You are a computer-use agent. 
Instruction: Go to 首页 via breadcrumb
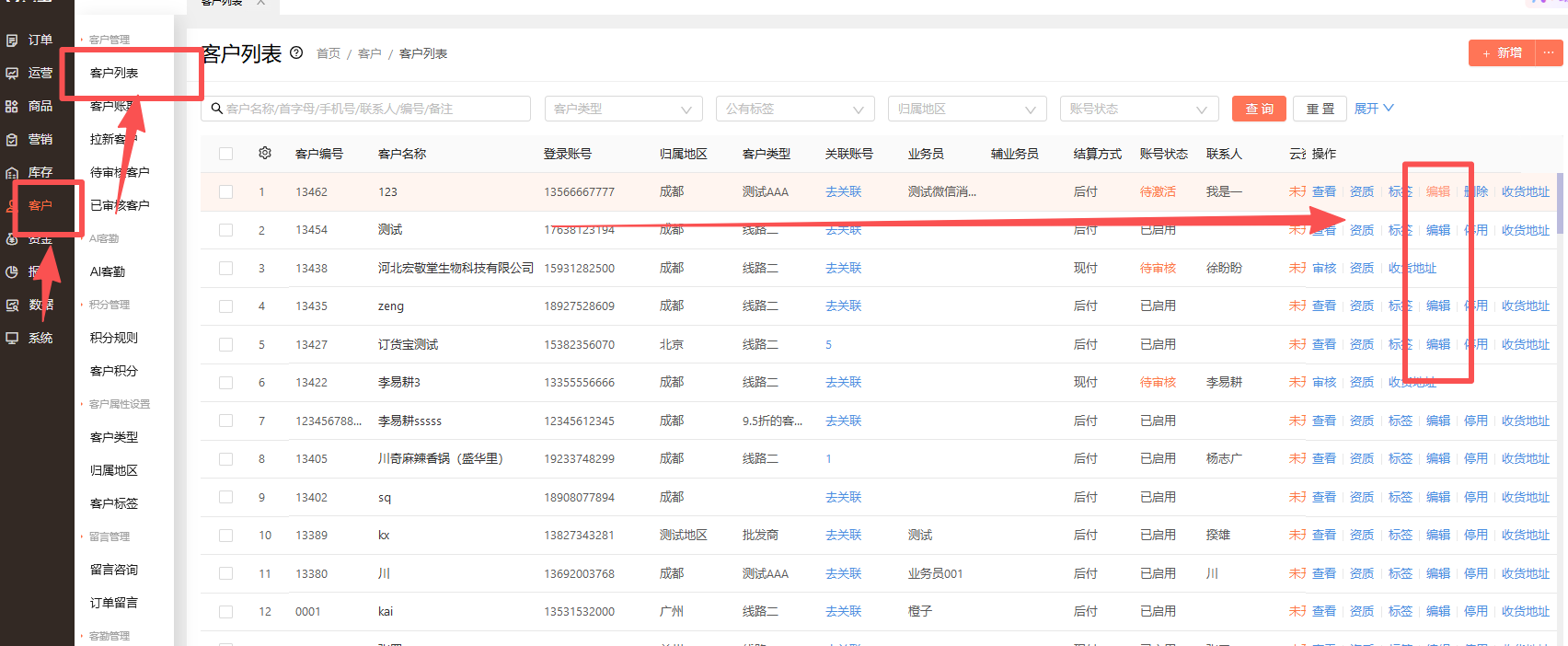[329, 53]
